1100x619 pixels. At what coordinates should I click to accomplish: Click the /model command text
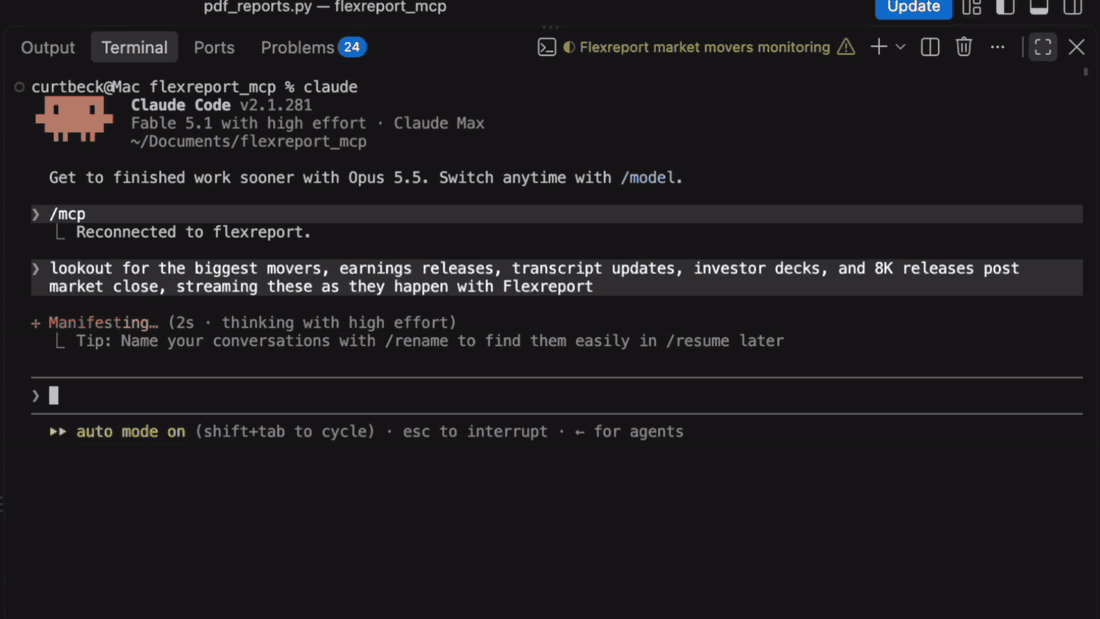pos(648,178)
